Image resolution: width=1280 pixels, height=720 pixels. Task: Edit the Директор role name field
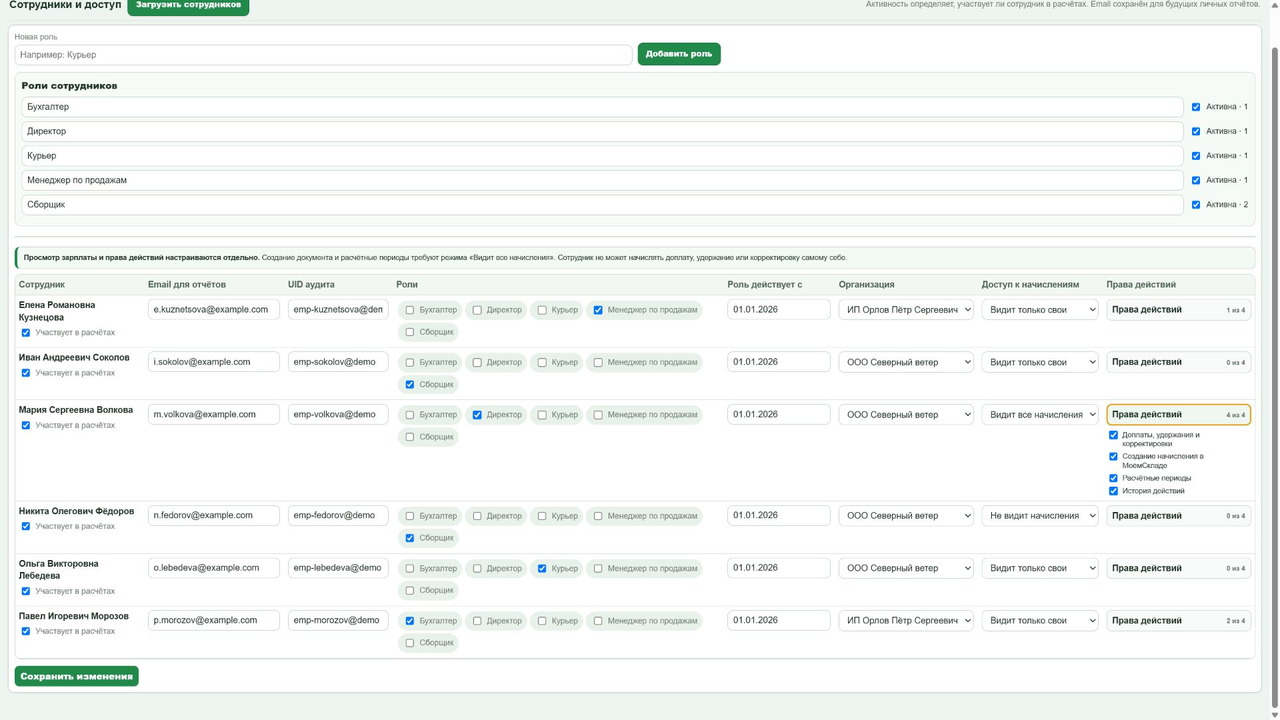pyautogui.click(x=603, y=131)
